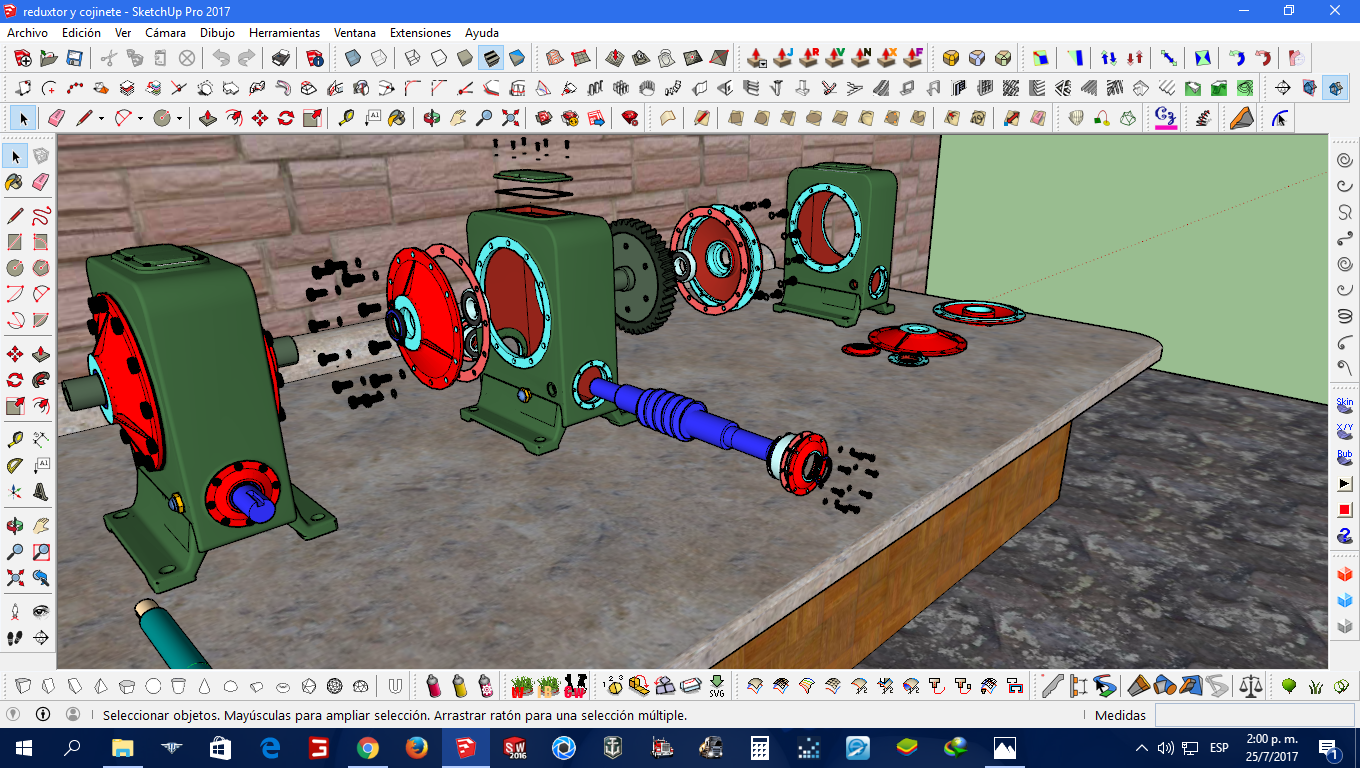Click inside the Medidas input box

[1256, 715]
